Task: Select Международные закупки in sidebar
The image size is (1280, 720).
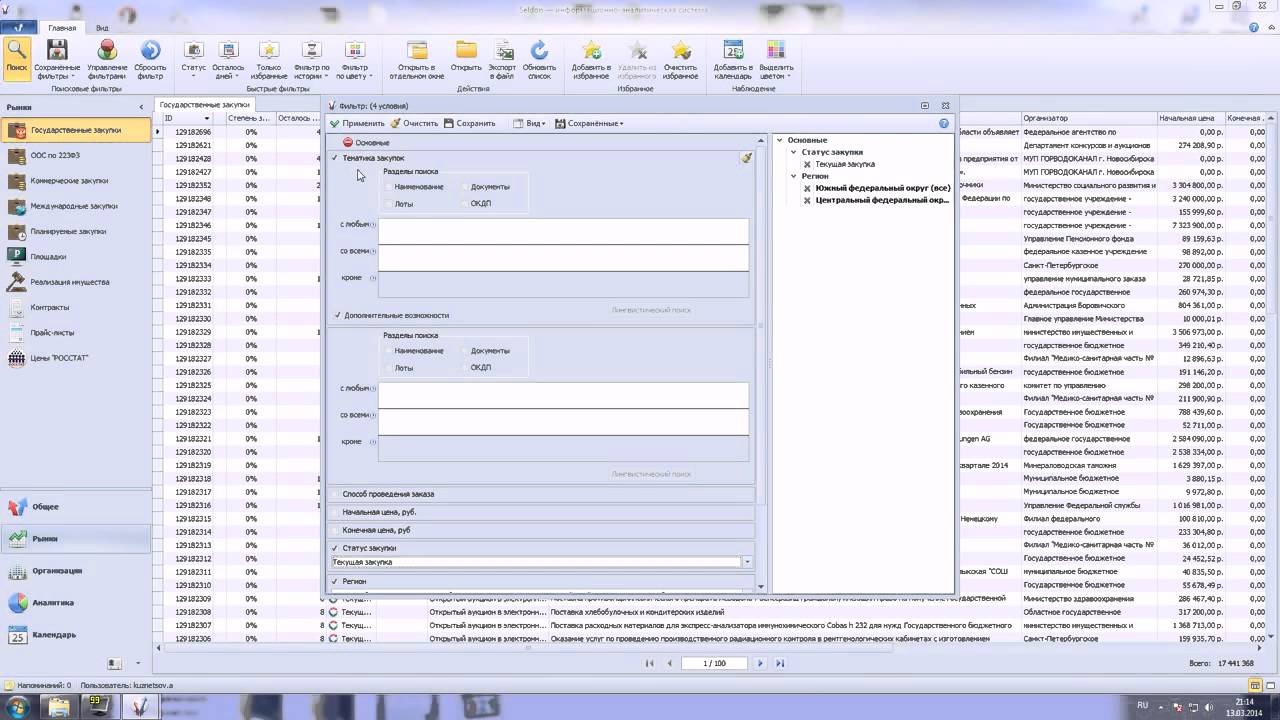Action: click(76, 206)
